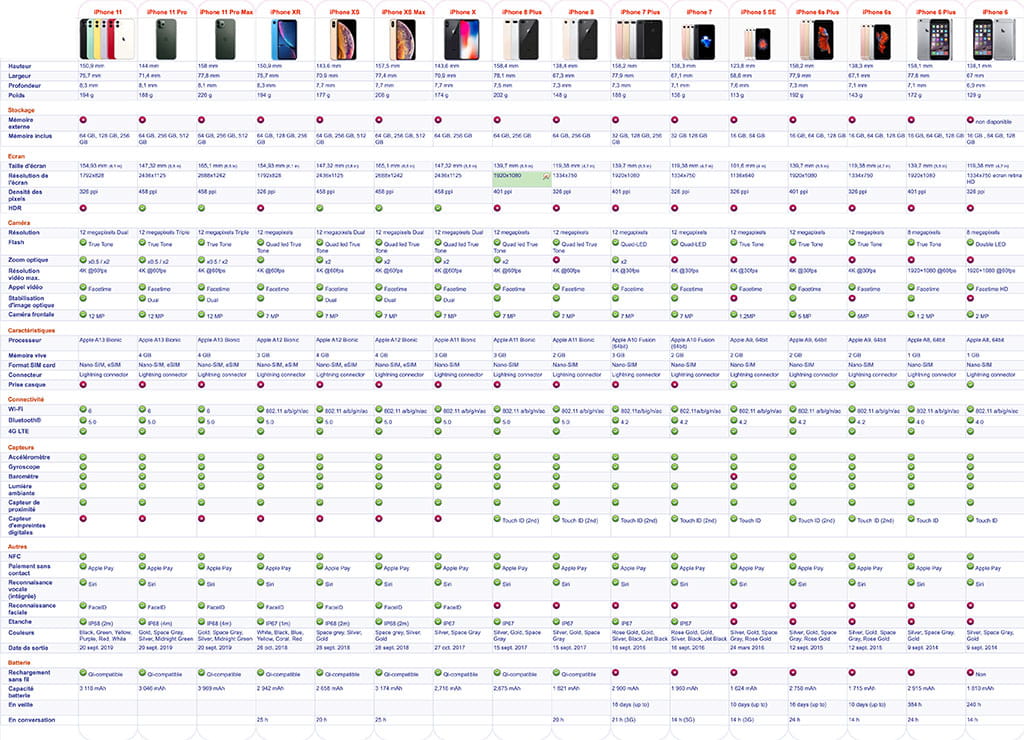This screenshot has height=740, width=1024.
Task: Click the '2688x1242' resolution for iPhone 11 Pro Max
Action: click(212, 176)
